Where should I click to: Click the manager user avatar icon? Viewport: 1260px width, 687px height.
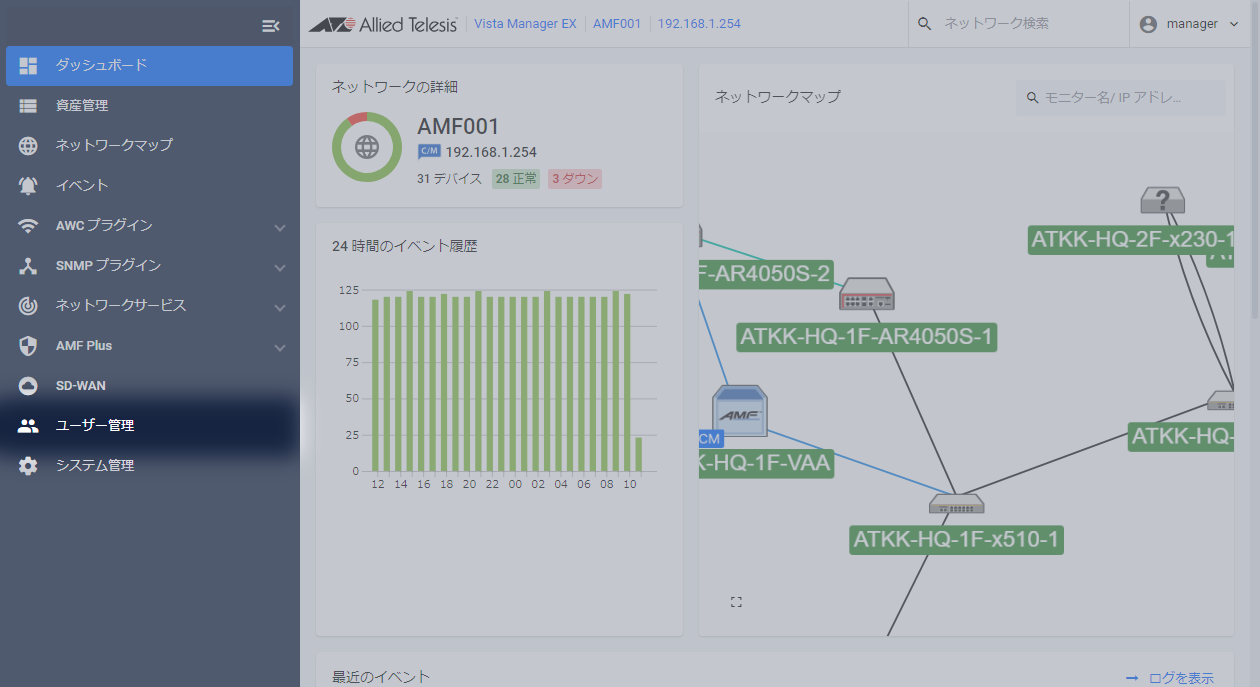click(1148, 24)
